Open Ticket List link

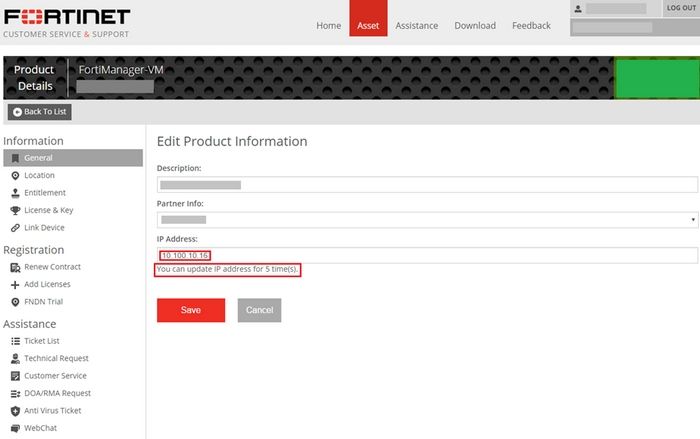tap(42, 341)
